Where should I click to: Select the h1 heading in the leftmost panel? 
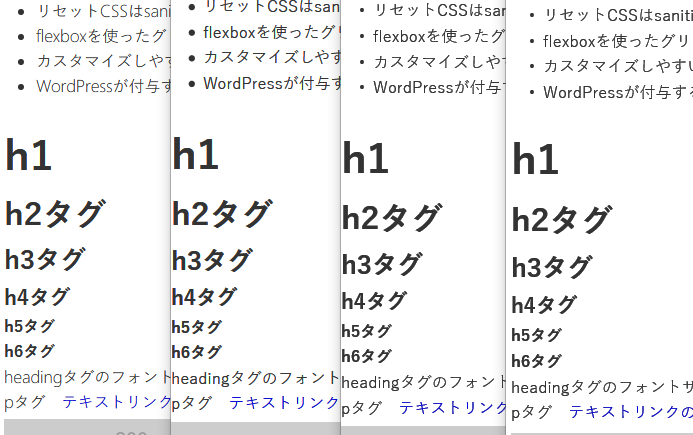tap(28, 155)
